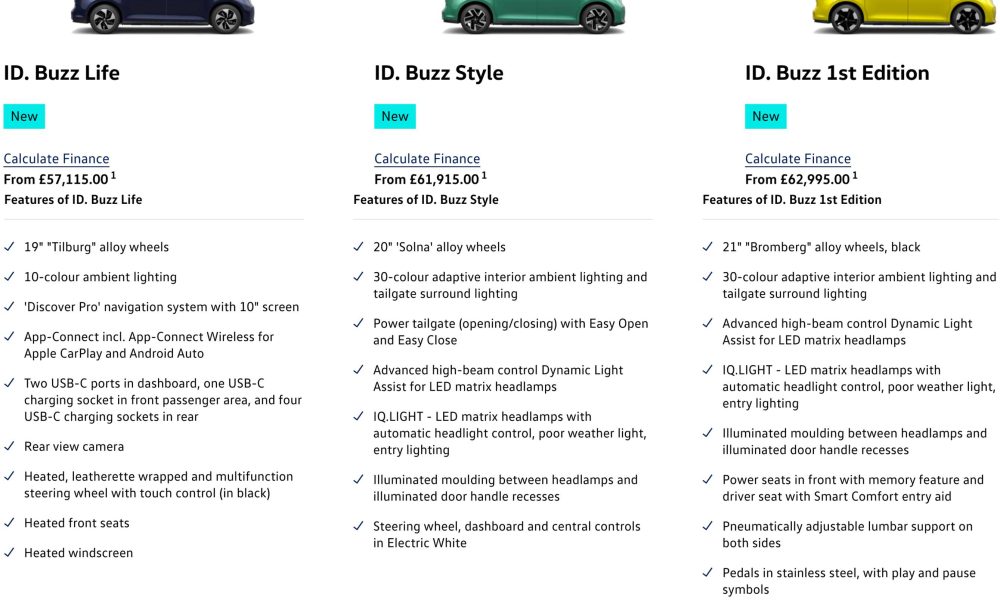Click the checkmark beside 21" Bromberg alloy wheels
The height and width of the screenshot is (600, 1000).
pyautogui.click(x=707, y=247)
